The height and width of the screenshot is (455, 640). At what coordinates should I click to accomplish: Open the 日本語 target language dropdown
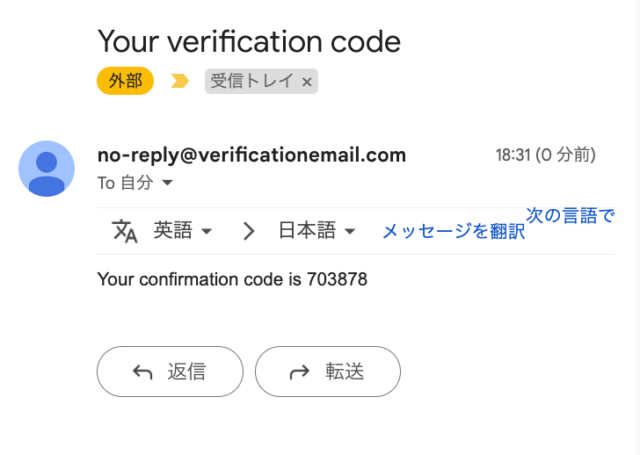pyautogui.click(x=317, y=231)
